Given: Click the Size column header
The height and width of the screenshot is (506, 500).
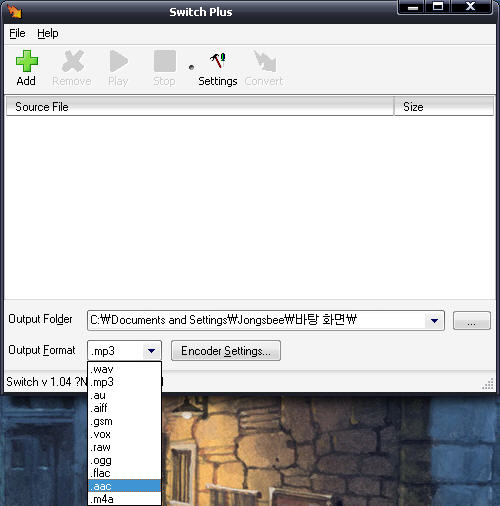Looking at the screenshot, I should pos(444,107).
